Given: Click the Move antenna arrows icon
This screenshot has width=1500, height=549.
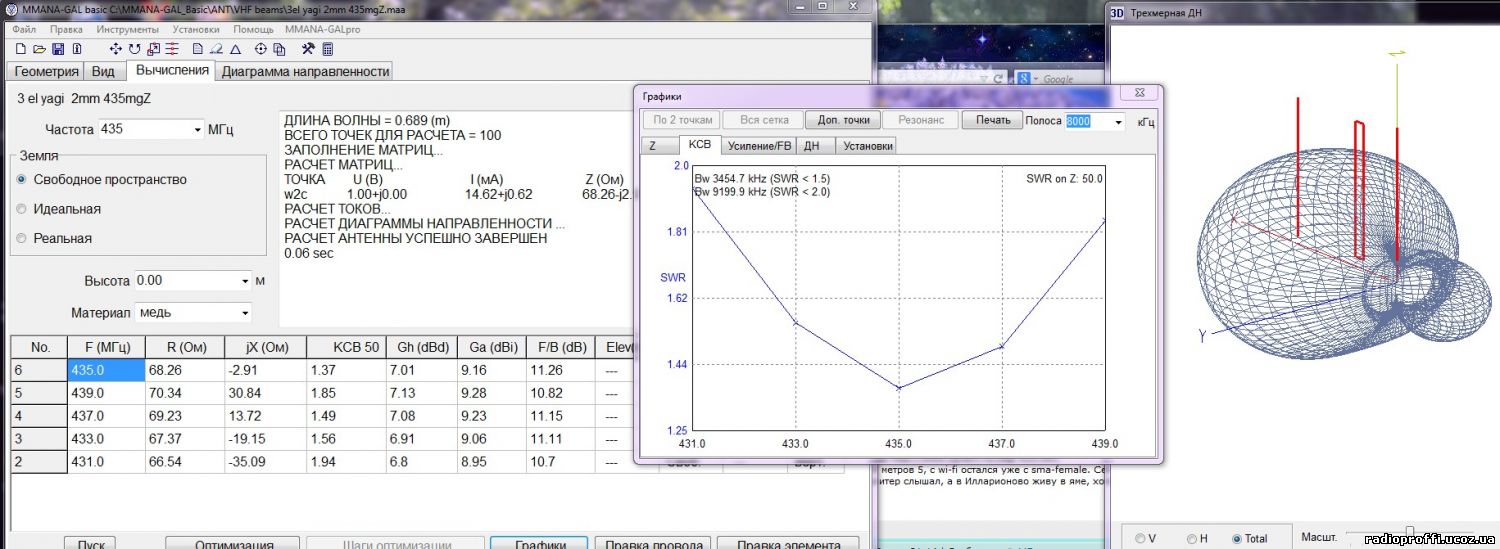Looking at the screenshot, I should pos(116,49).
